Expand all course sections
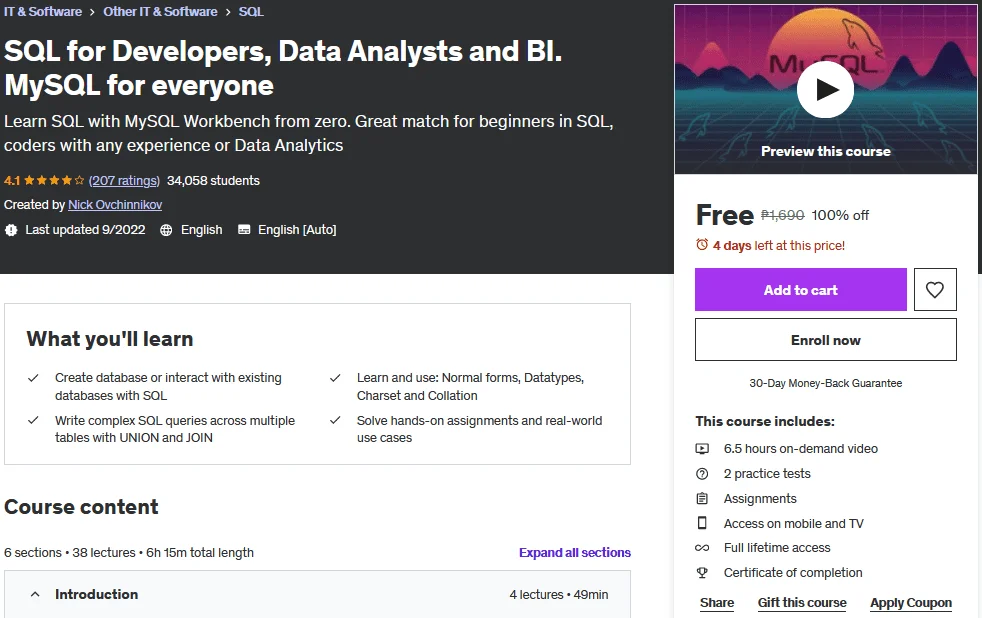Viewport: 982px width, 618px height. (x=574, y=552)
